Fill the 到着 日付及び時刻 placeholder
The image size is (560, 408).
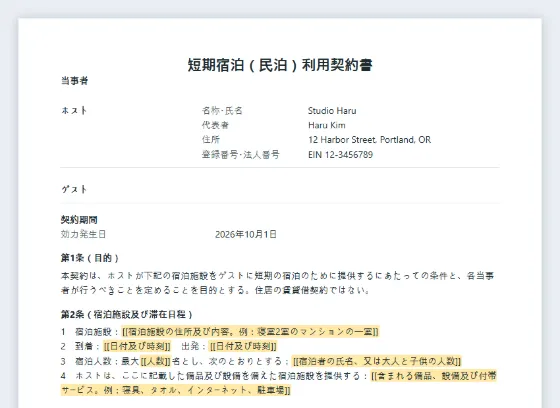point(137,346)
